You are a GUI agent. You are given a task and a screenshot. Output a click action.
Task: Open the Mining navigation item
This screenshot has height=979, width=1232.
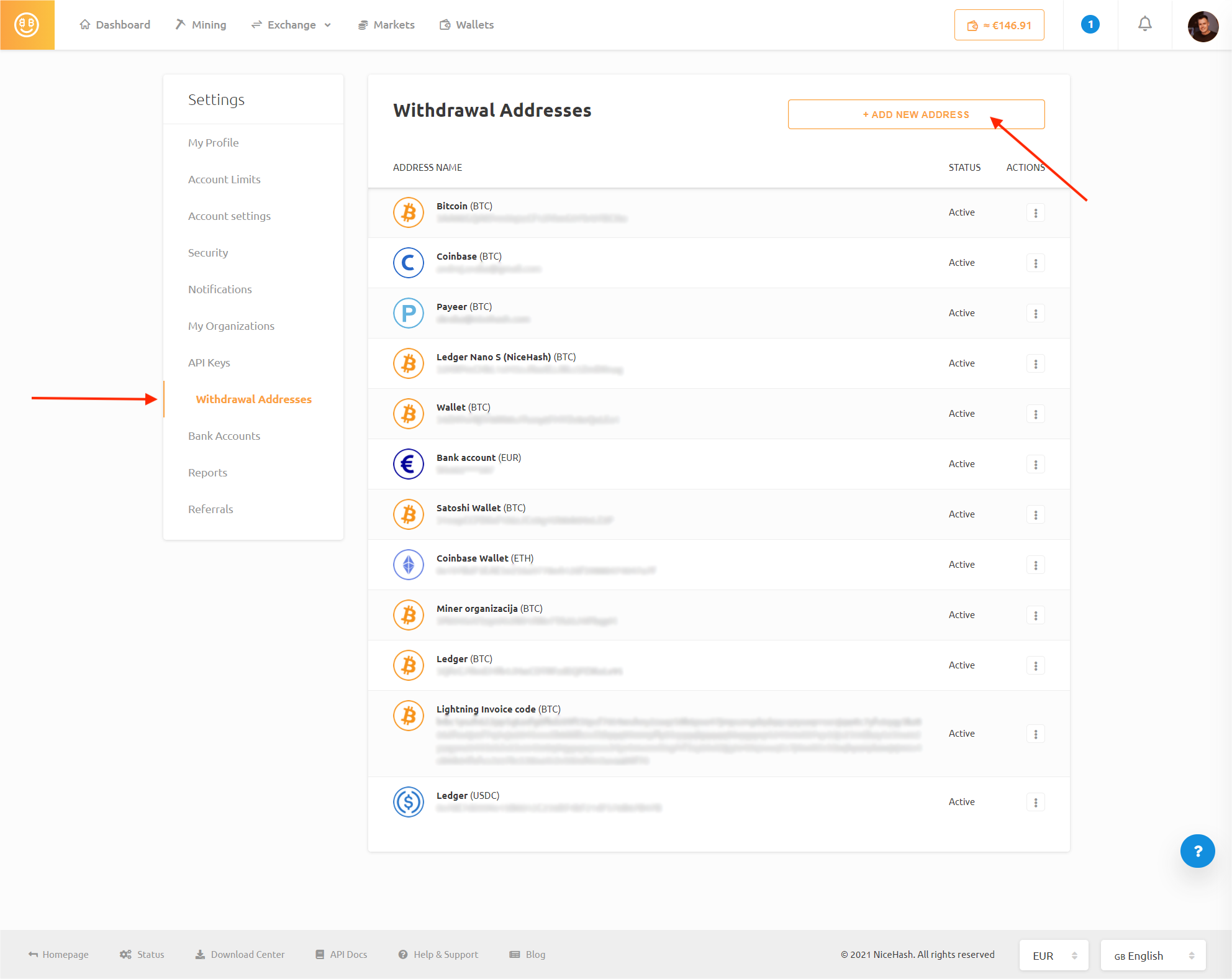coord(201,25)
